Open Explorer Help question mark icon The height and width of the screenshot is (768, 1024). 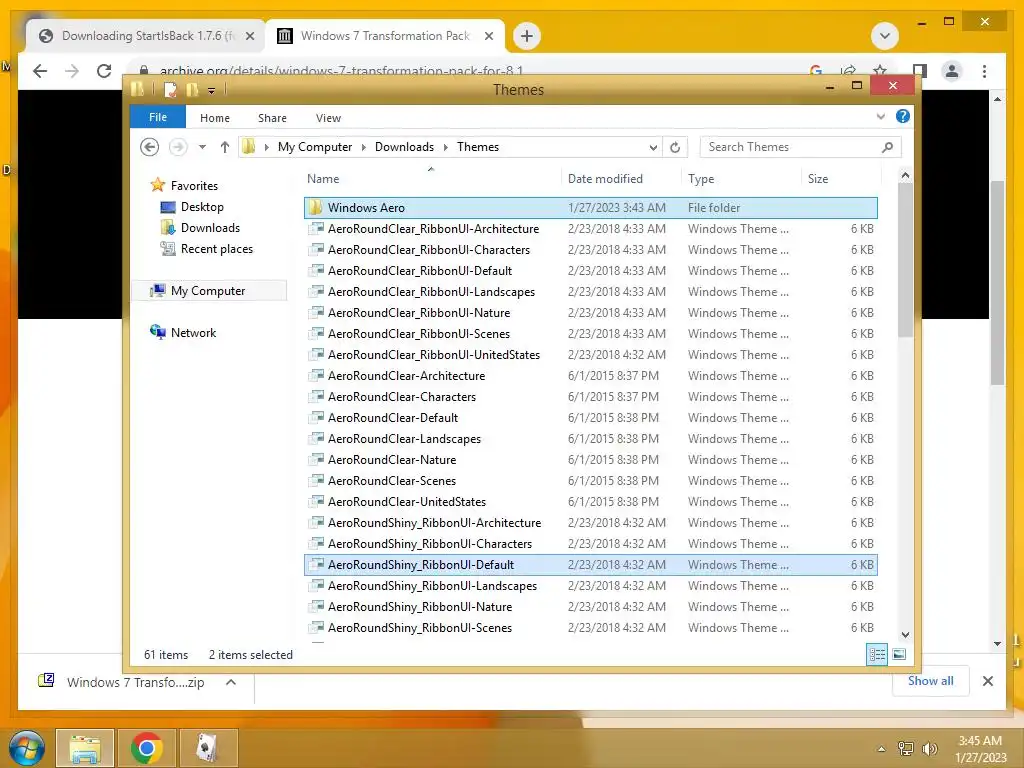903,116
